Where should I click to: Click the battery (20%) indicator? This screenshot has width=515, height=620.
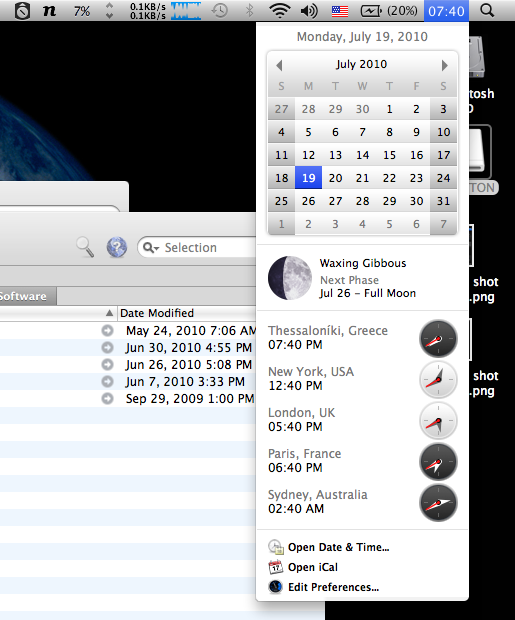click(x=389, y=11)
